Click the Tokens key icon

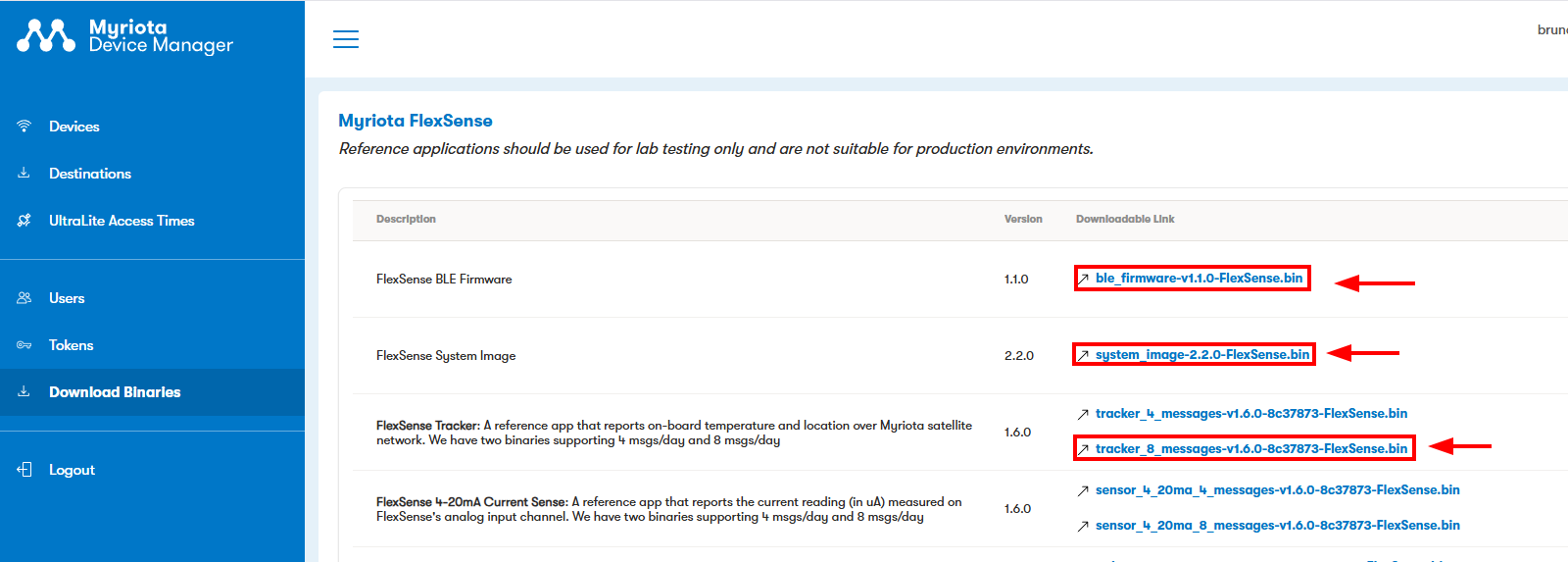[x=24, y=344]
